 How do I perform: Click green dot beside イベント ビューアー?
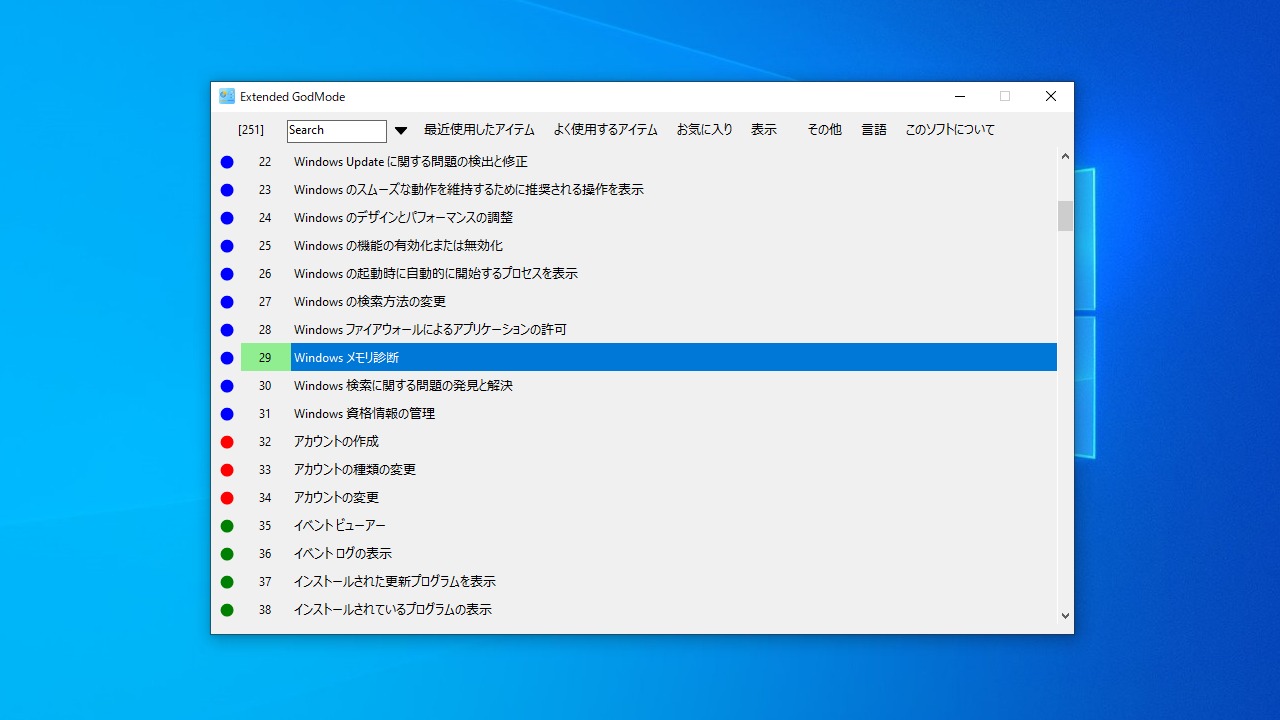click(227, 526)
